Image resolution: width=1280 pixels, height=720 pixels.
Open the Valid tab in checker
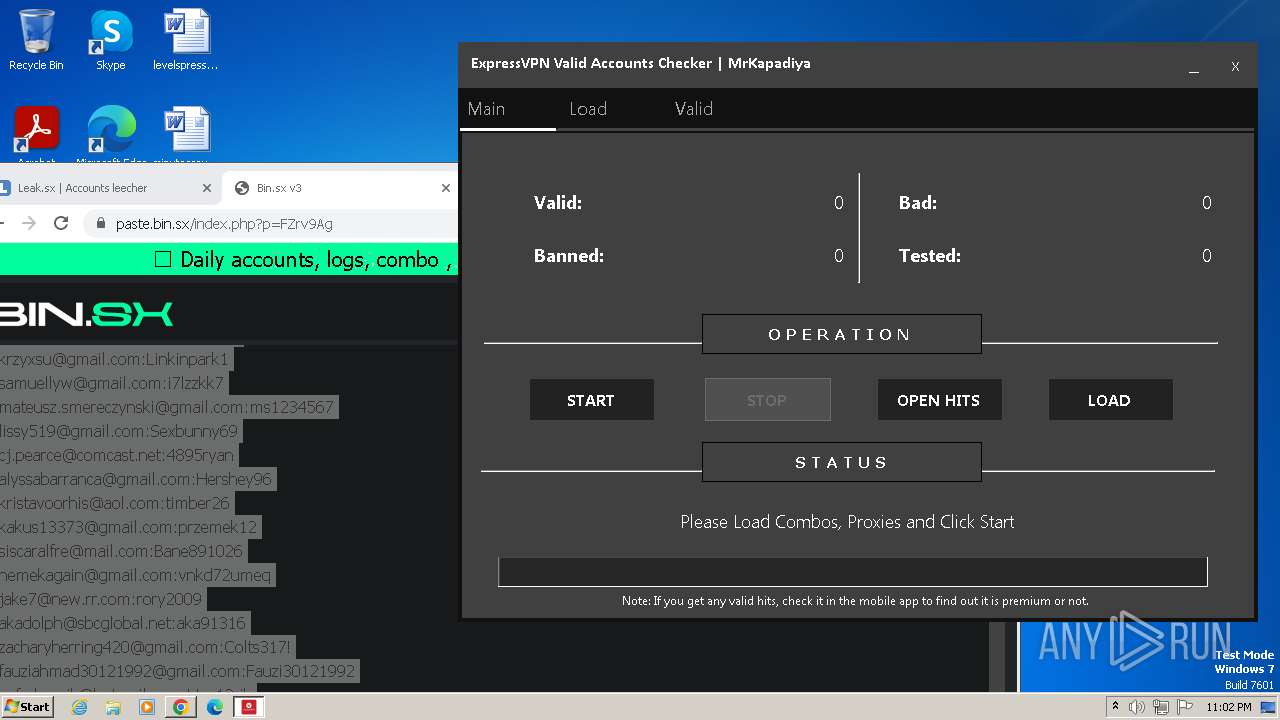[694, 109]
